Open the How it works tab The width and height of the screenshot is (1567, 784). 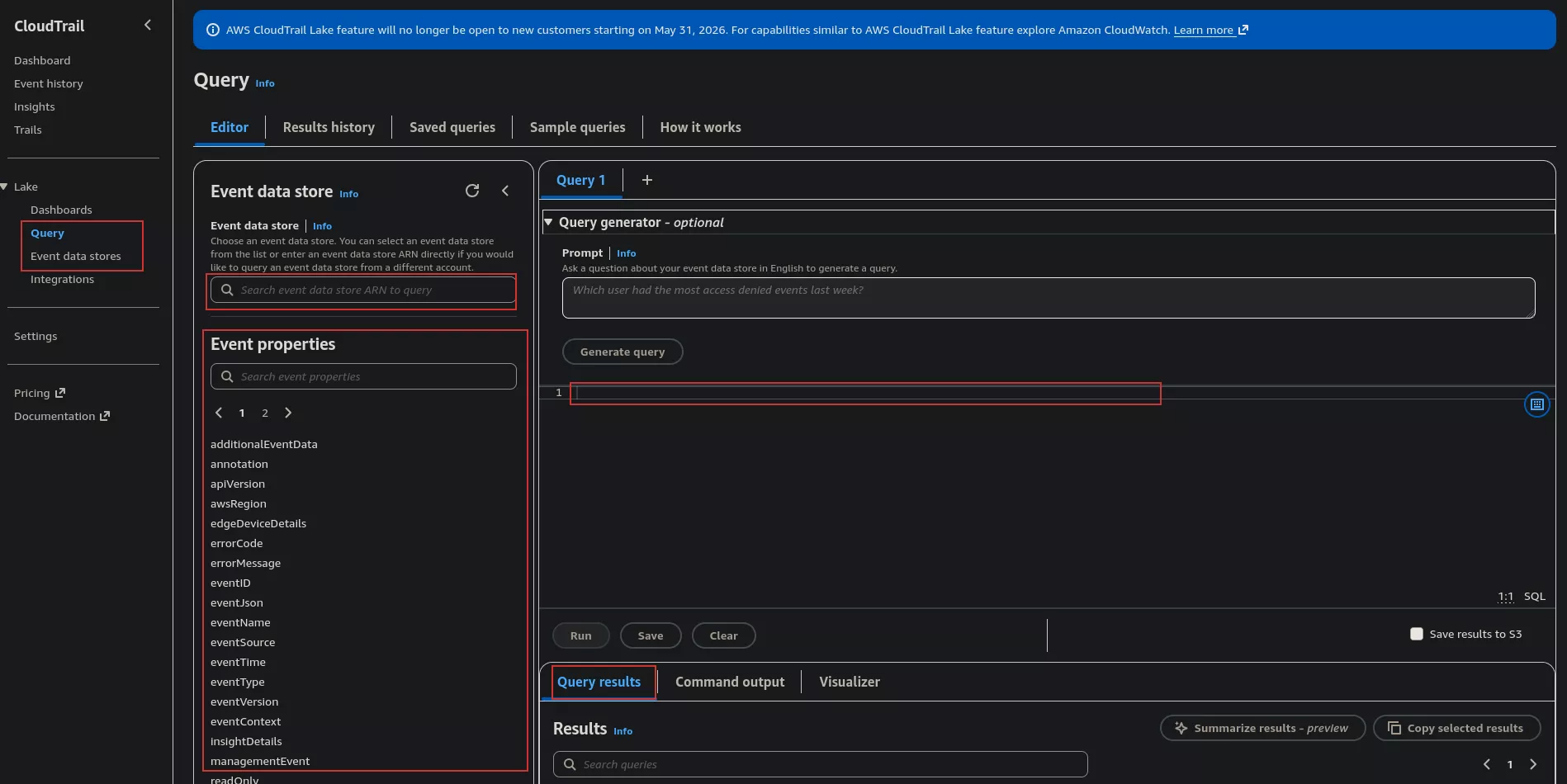(x=700, y=127)
